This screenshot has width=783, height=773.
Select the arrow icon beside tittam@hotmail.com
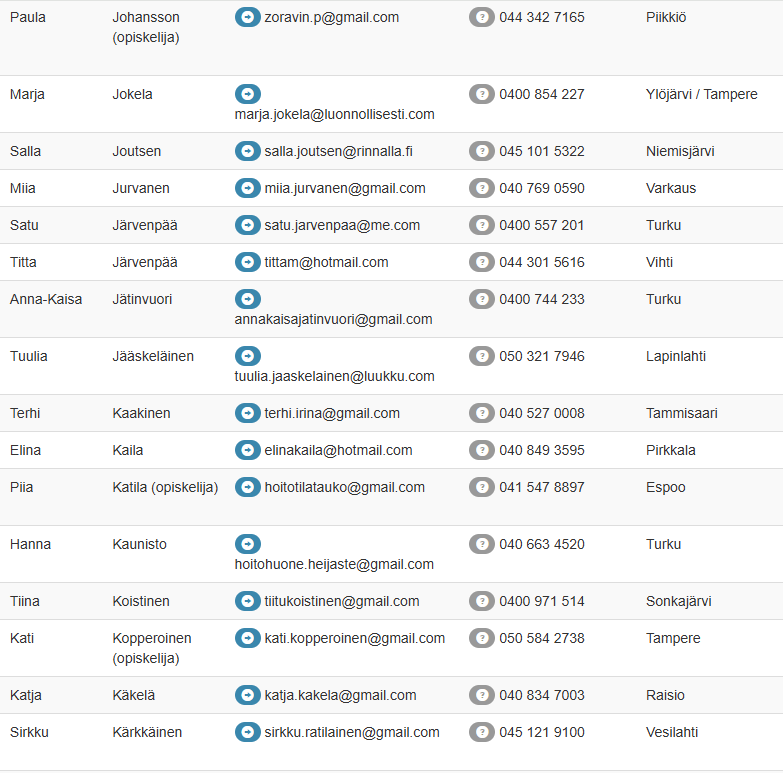(x=247, y=262)
